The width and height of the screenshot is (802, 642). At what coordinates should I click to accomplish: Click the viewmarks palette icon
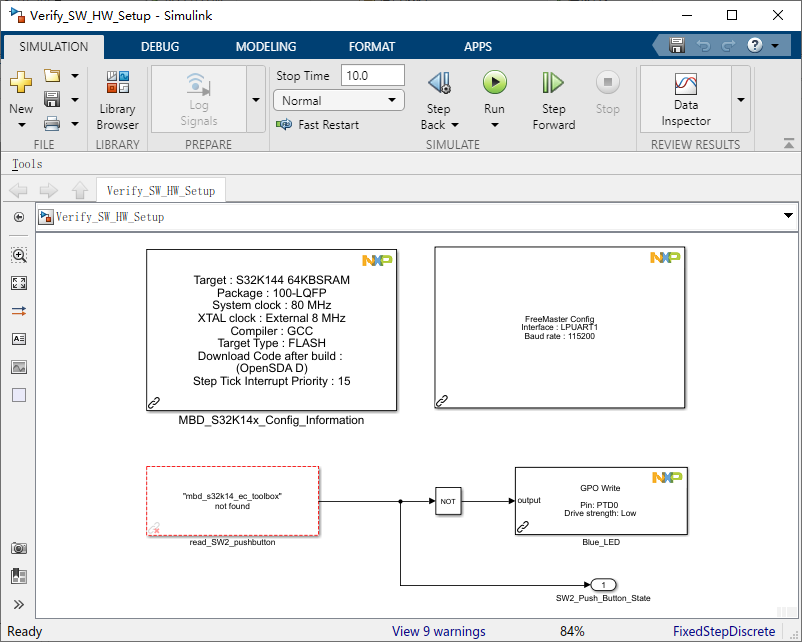click(x=19, y=576)
